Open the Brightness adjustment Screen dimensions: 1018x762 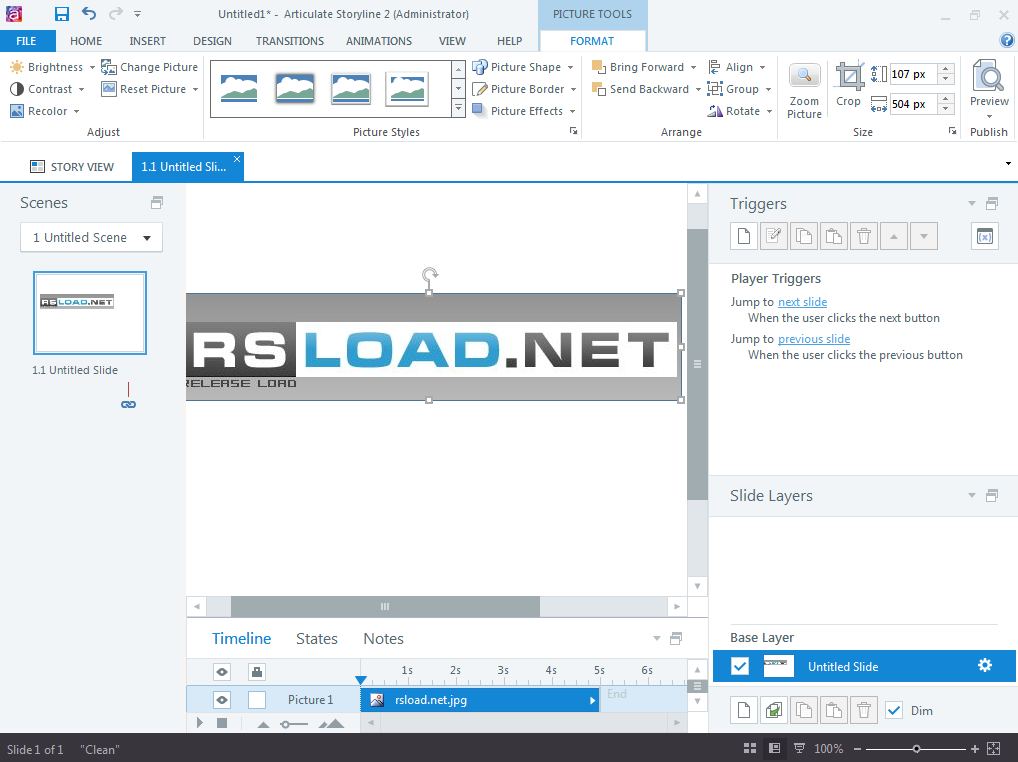(52, 67)
